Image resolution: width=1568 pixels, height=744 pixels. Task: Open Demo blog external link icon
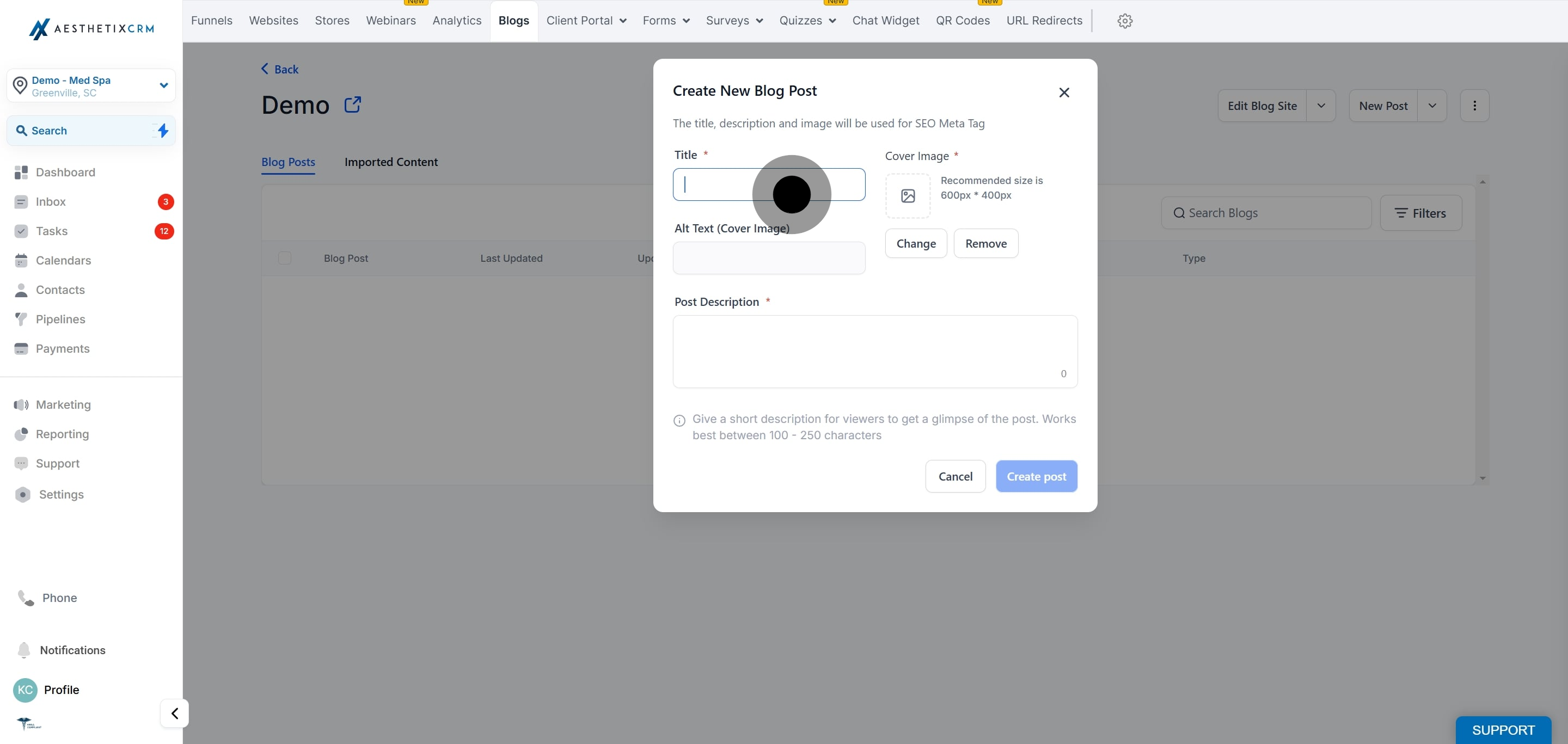[352, 104]
